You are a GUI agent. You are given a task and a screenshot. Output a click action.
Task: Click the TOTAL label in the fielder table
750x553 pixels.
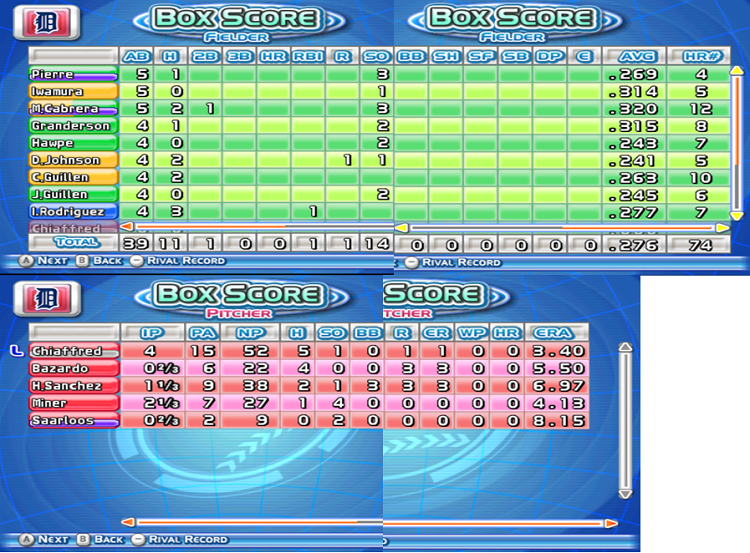point(77,243)
